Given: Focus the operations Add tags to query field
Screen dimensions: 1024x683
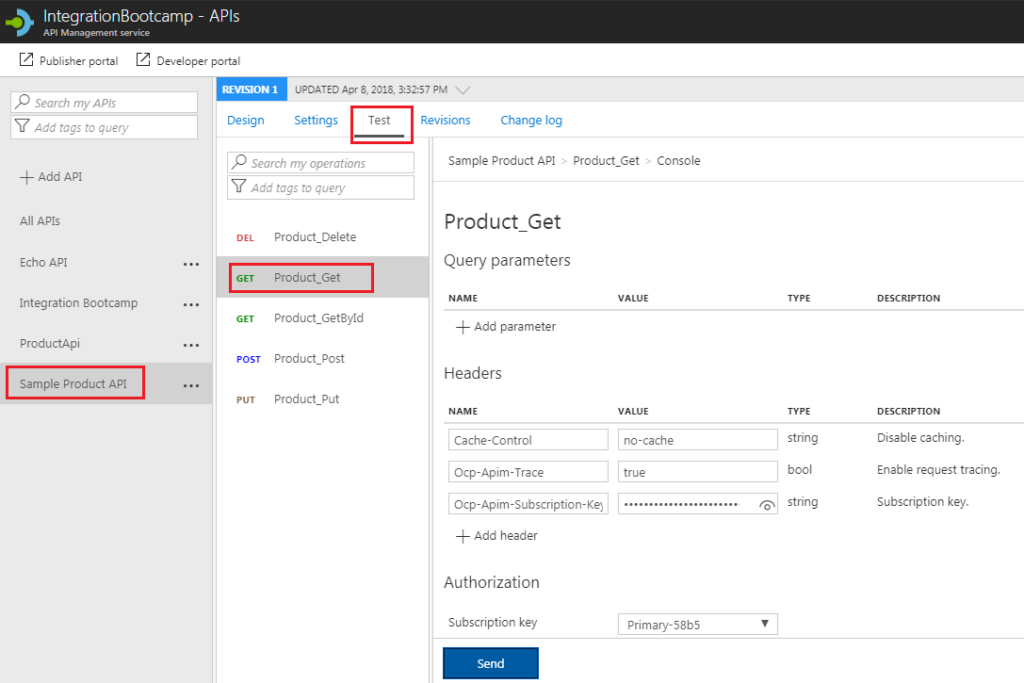Looking at the screenshot, I should pyautogui.click(x=321, y=187).
